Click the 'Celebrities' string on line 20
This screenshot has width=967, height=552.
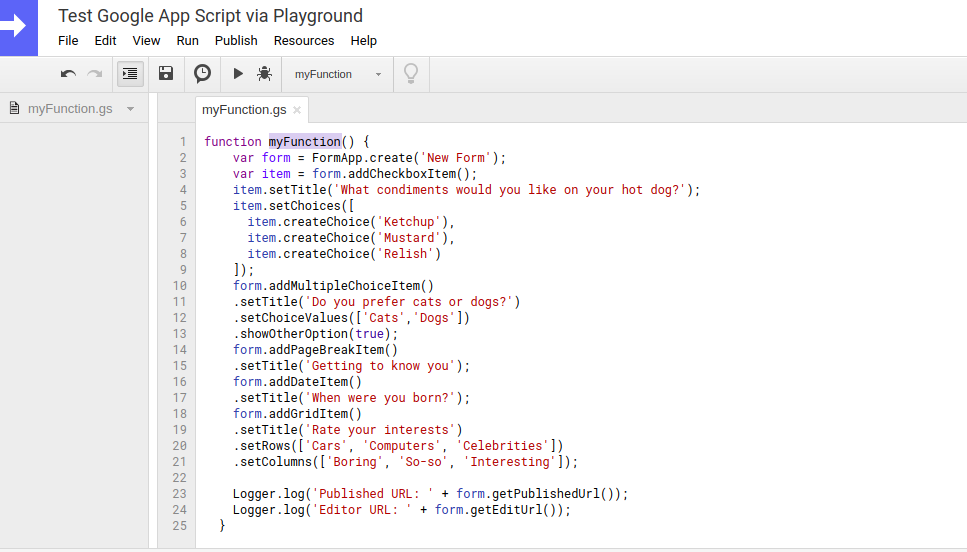[x=503, y=447]
